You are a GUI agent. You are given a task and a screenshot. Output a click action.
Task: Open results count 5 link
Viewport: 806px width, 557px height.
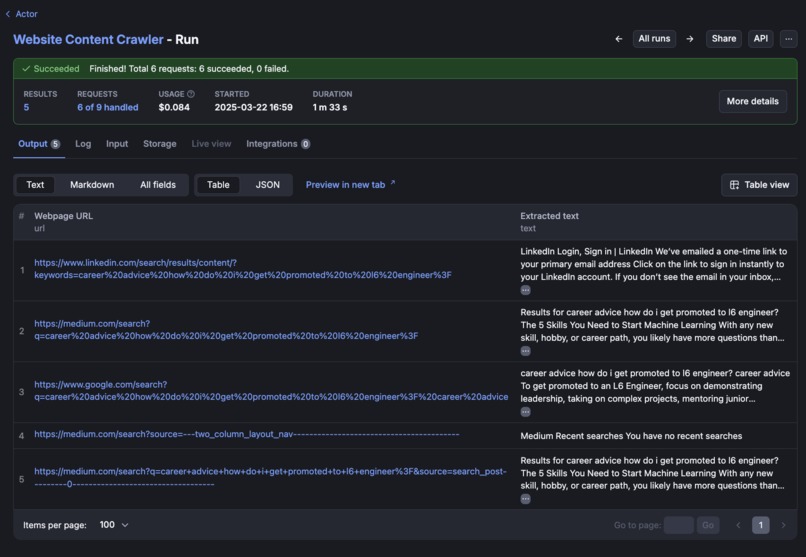pos(26,107)
